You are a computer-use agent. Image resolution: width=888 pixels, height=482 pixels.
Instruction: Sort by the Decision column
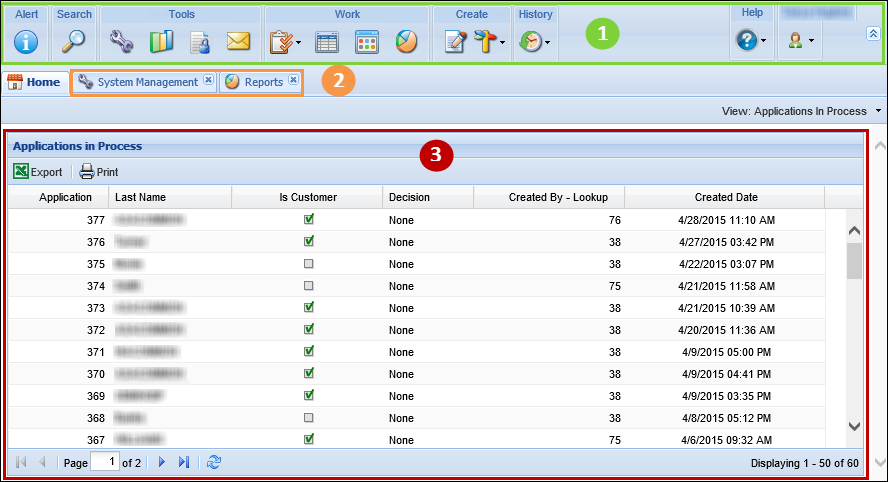[428, 197]
